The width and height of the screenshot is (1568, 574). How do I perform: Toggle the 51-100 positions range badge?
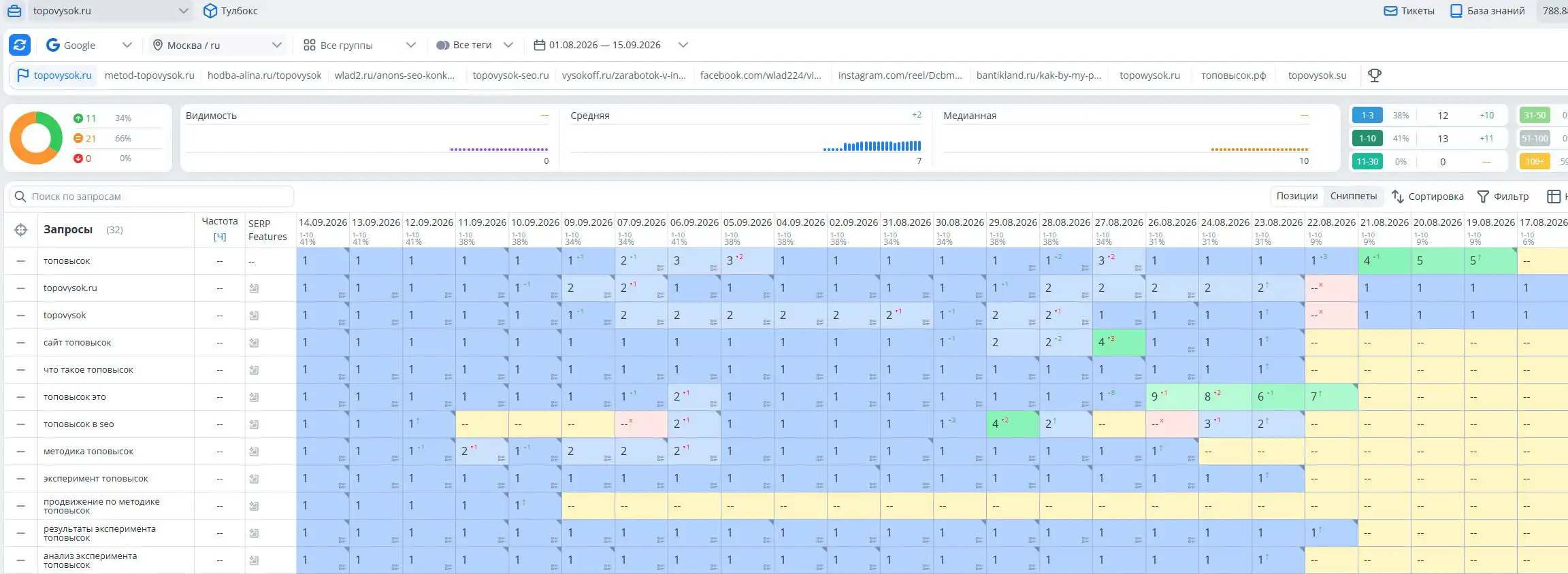(x=1534, y=139)
